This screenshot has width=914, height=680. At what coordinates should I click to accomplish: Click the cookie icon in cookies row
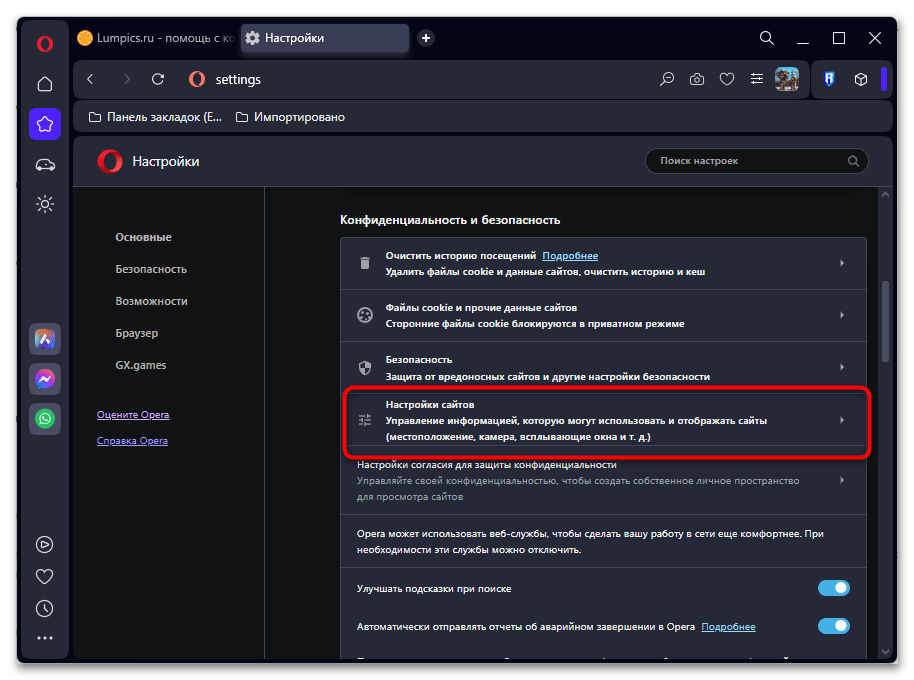tap(365, 315)
